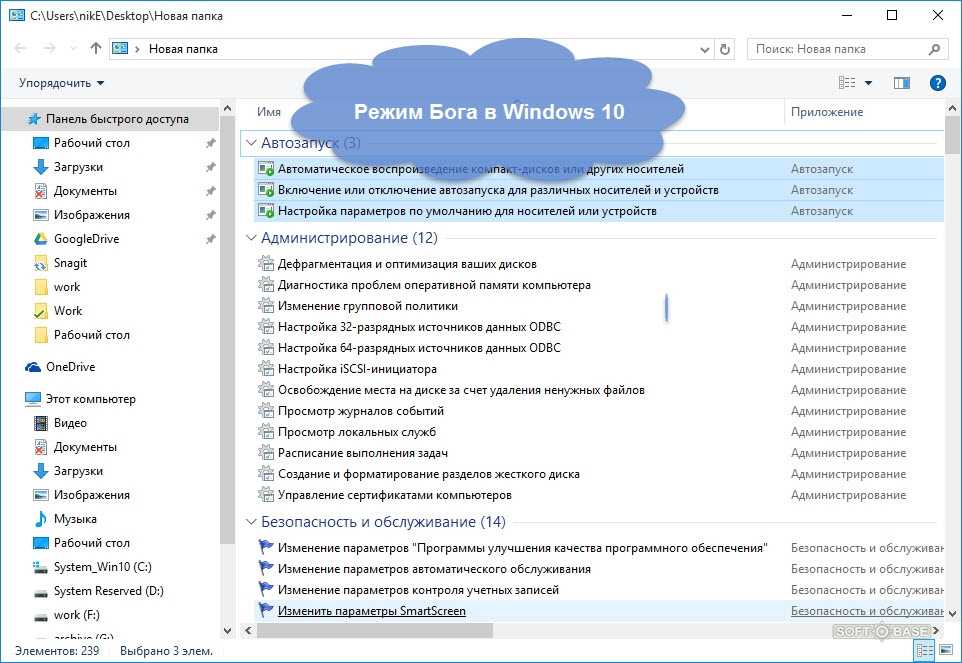Select Изменение параметров контроля учетных записей
The width and height of the screenshot is (962, 663).
point(418,590)
